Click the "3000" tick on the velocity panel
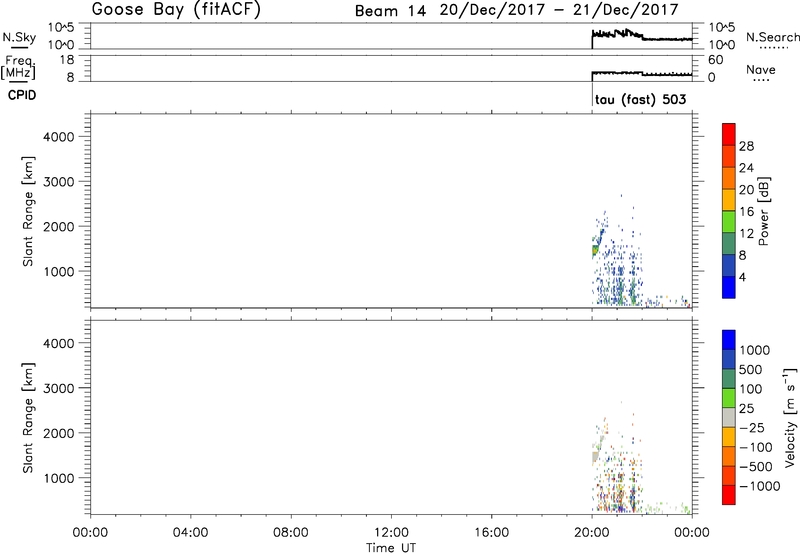Image resolution: width=800 pixels, height=554 pixels. (59, 388)
